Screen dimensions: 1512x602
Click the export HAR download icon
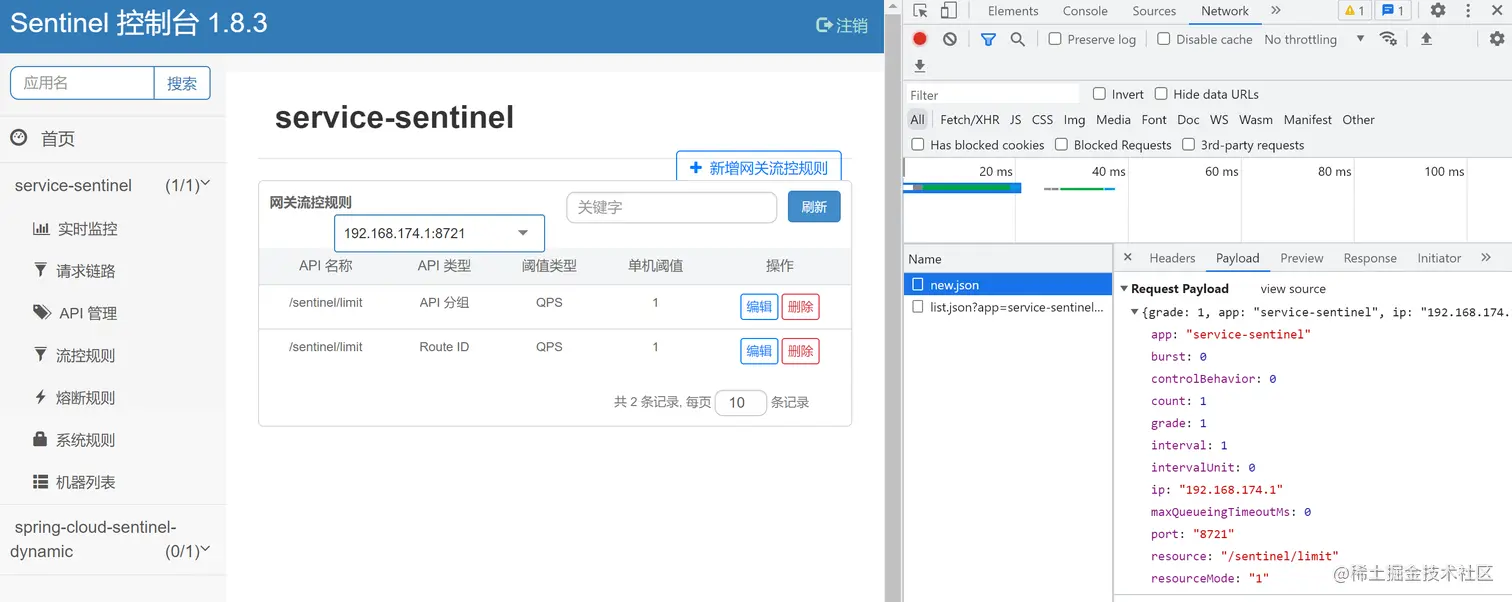point(920,66)
